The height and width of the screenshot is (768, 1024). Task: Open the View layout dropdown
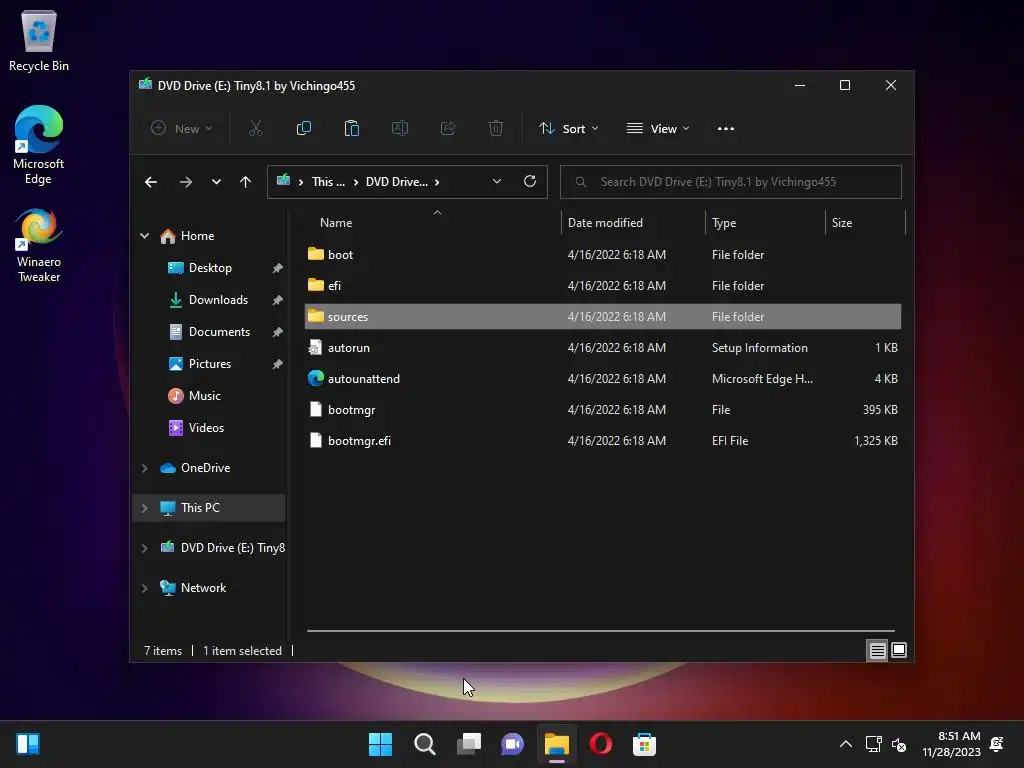(658, 129)
